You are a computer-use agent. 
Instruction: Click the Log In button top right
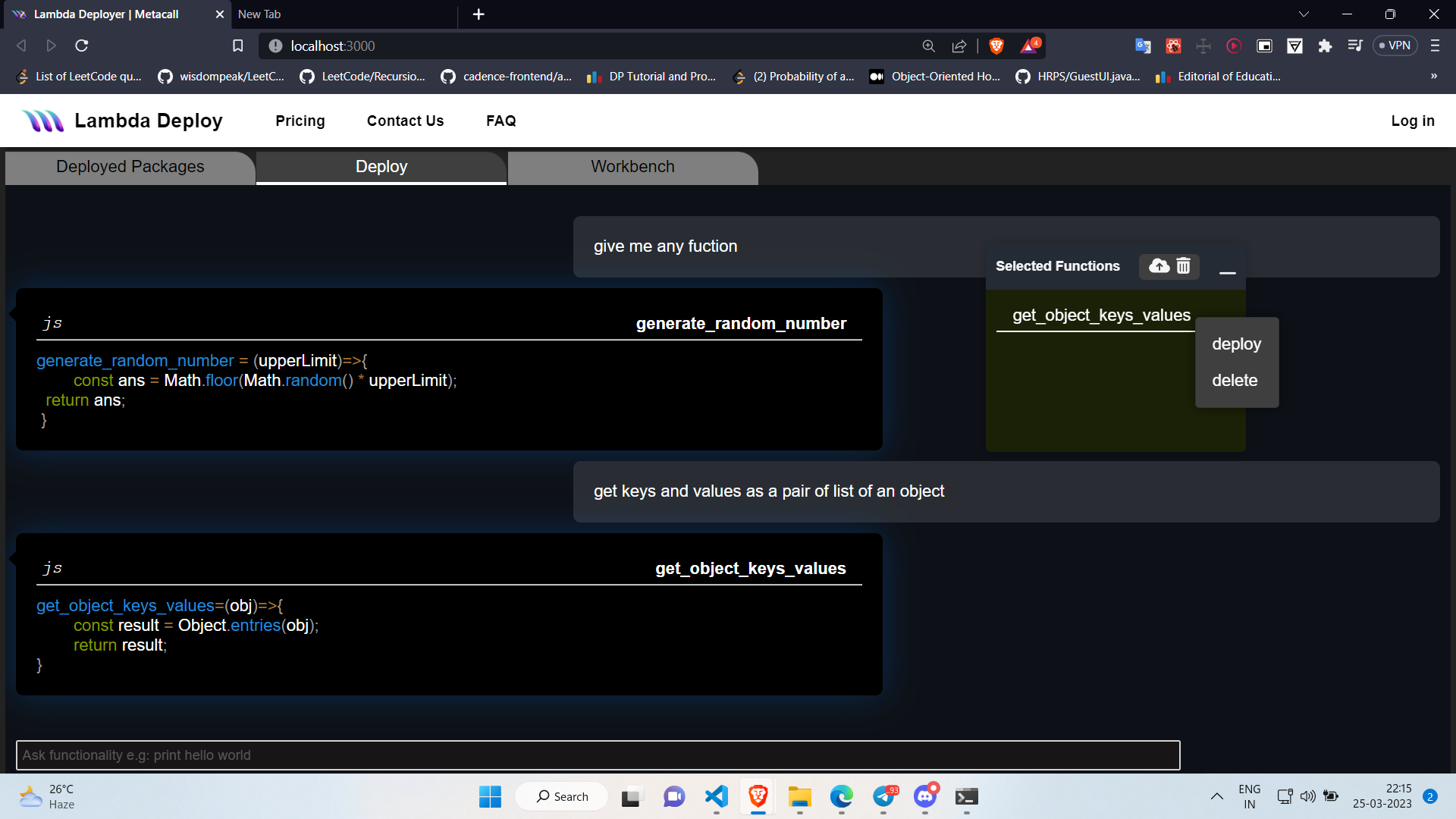point(1413,120)
